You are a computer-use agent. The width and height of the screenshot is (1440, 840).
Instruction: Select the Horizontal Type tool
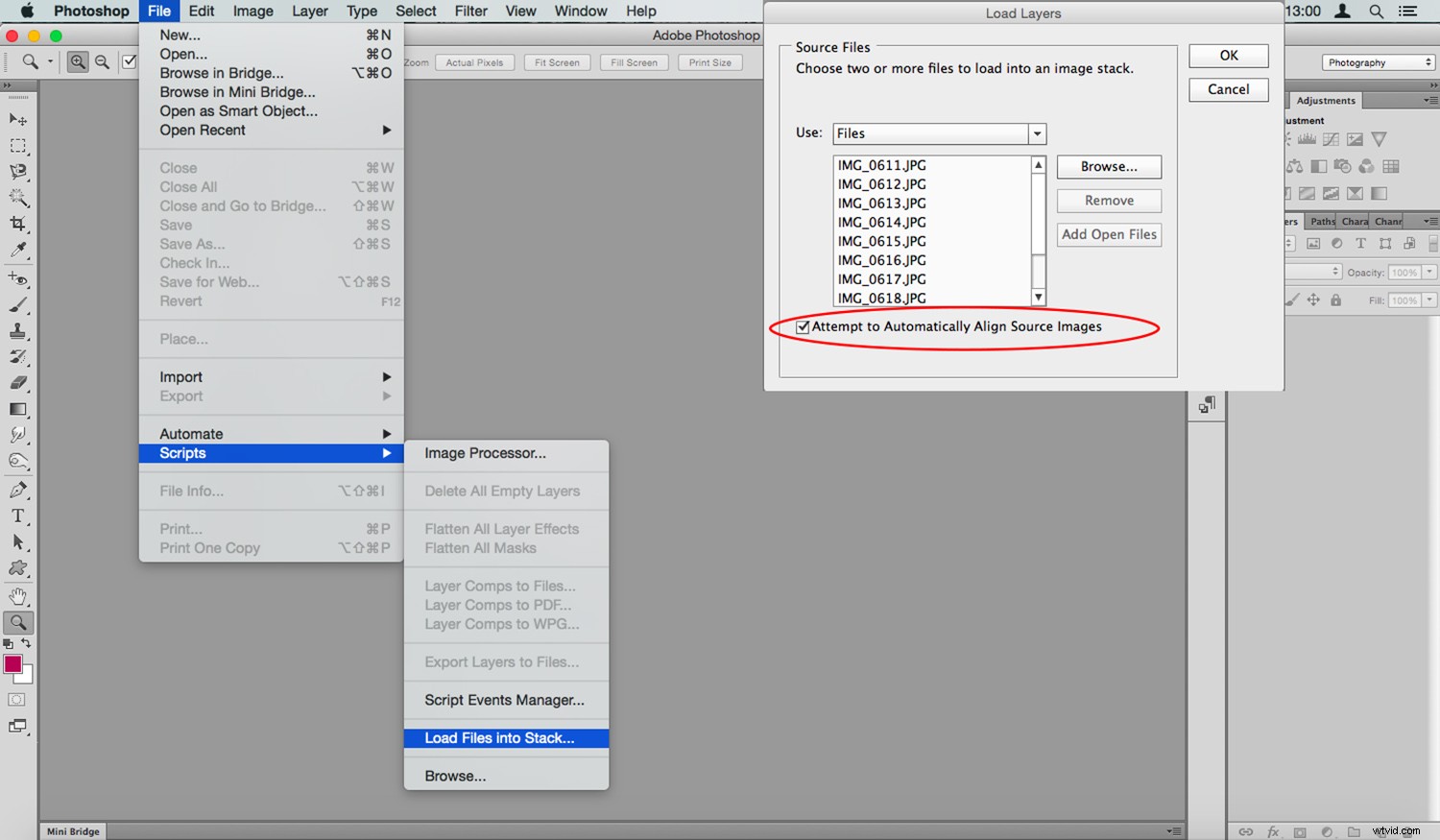click(x=18, y=516)
